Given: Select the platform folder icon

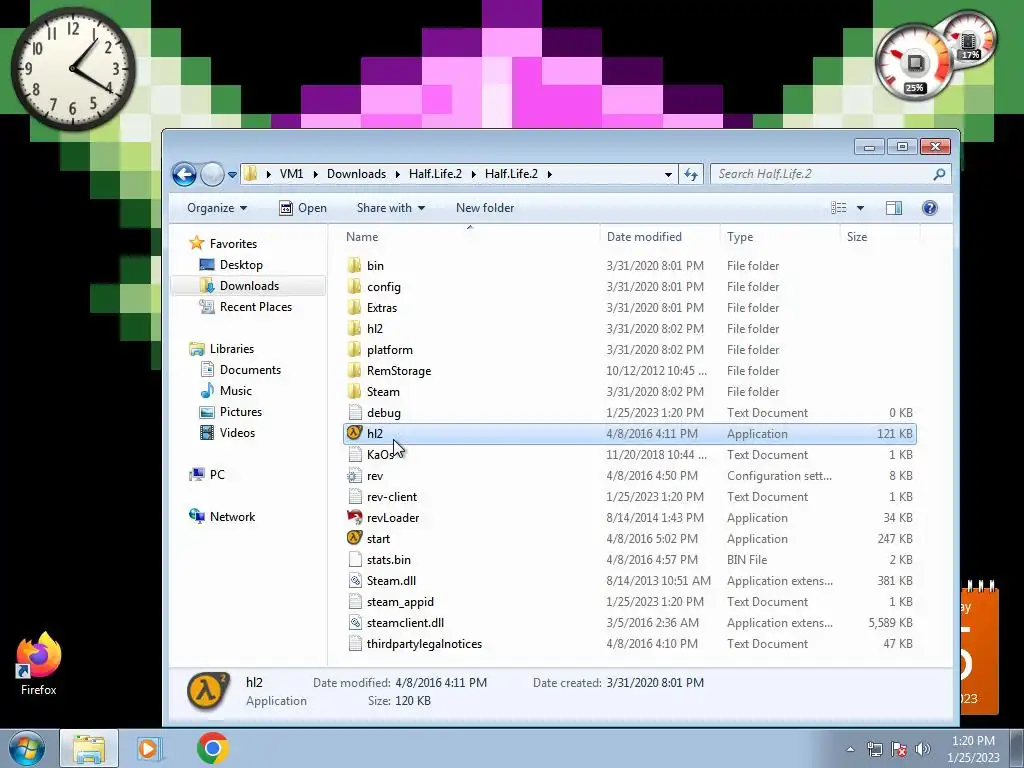Looking at the screenshot, I should click(355, 349).
